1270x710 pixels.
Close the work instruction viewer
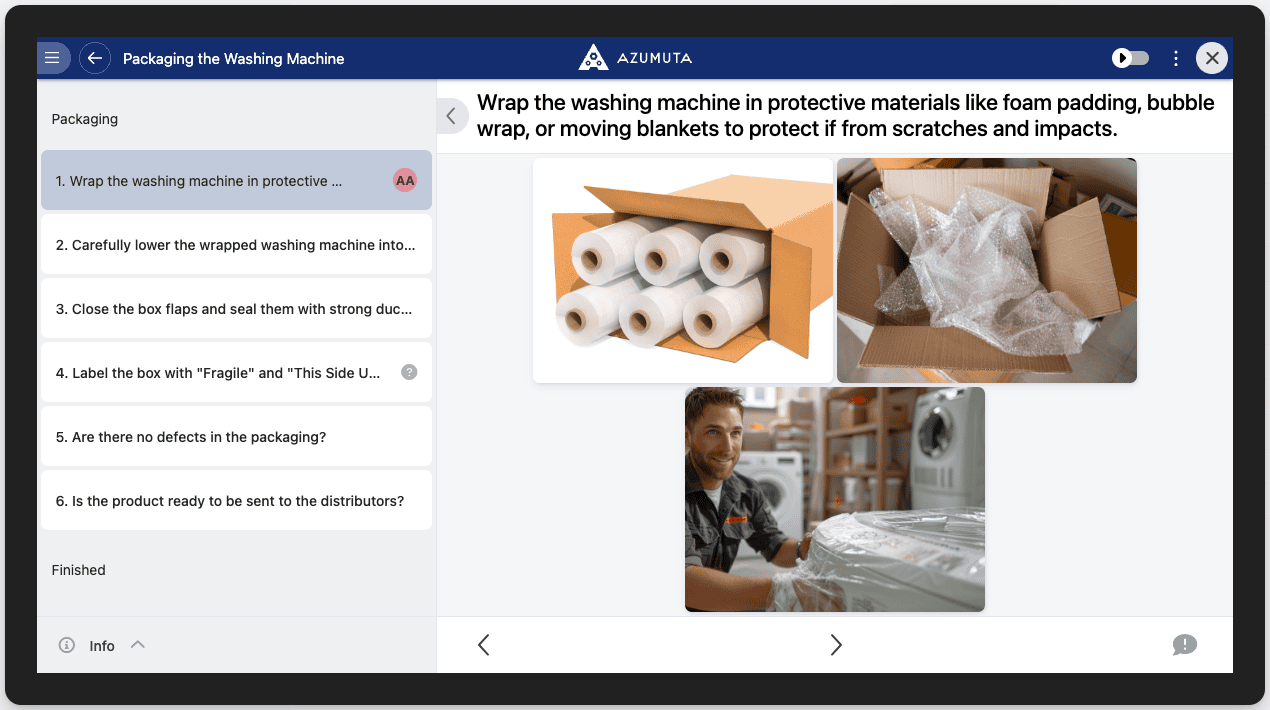(x=1212, y=58)
